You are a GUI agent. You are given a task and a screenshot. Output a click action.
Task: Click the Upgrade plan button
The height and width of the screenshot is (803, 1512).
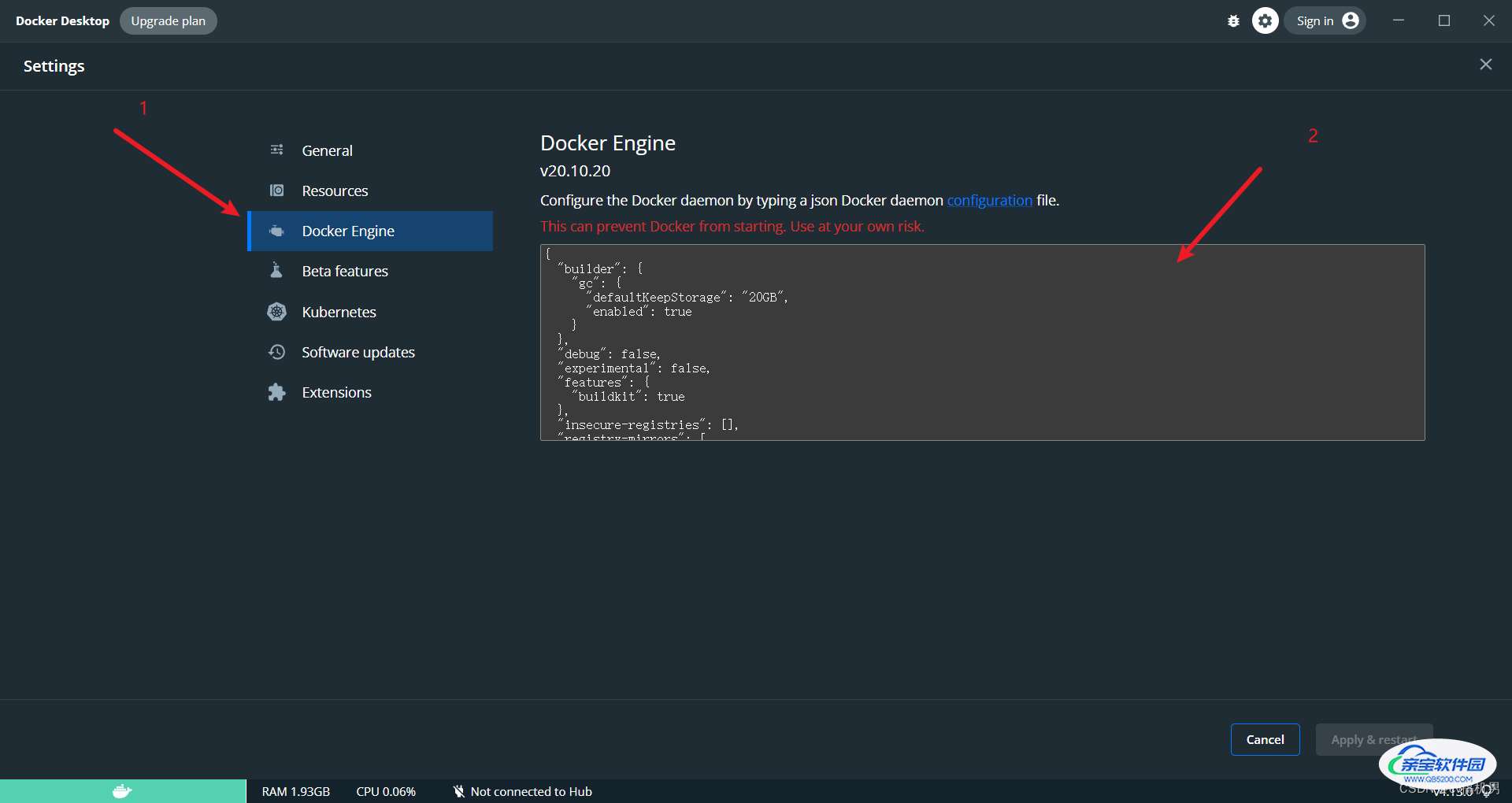coord(169,20)
